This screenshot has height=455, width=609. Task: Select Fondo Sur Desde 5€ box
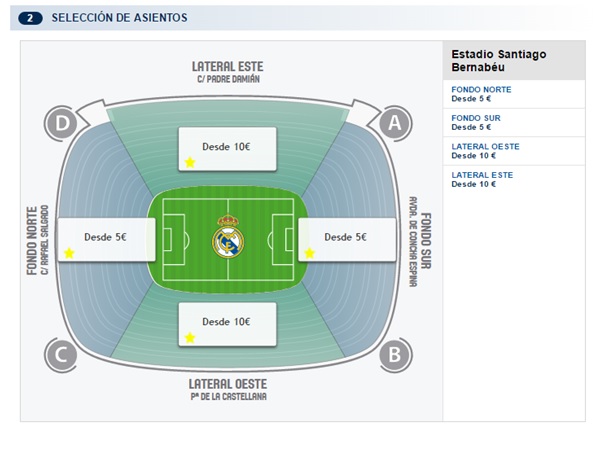346,239
